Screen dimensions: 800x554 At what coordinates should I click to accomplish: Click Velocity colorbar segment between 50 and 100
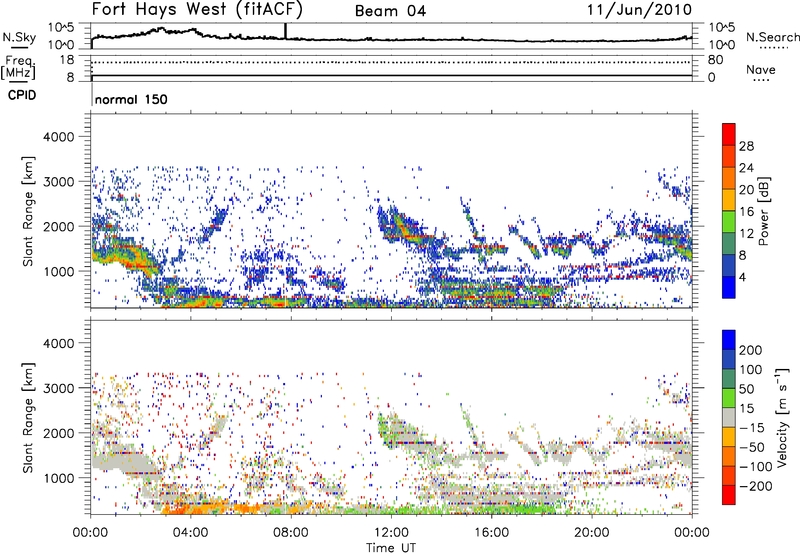[x=729, y=379]
